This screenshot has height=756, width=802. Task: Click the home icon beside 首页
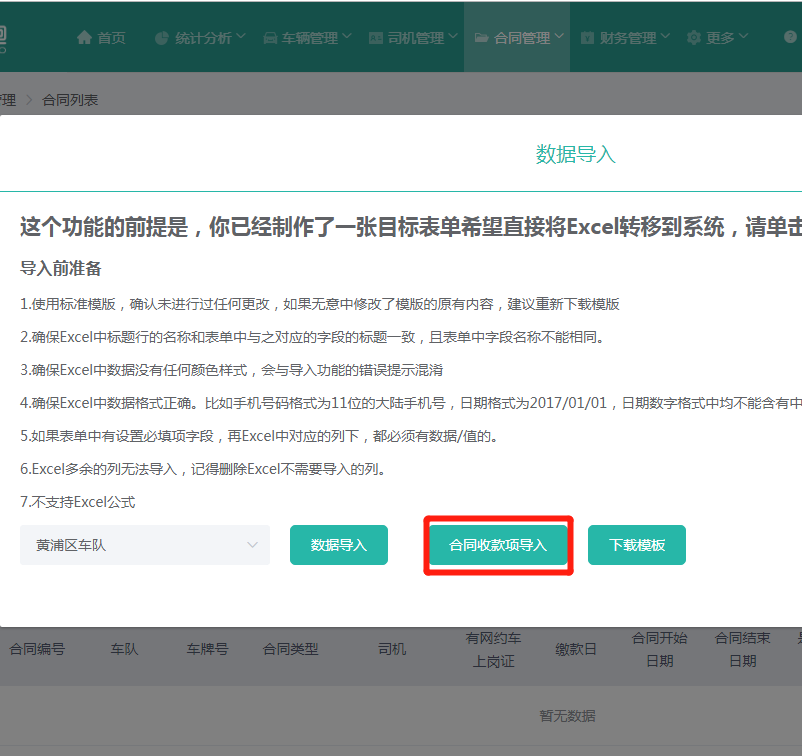pos(84,38)
